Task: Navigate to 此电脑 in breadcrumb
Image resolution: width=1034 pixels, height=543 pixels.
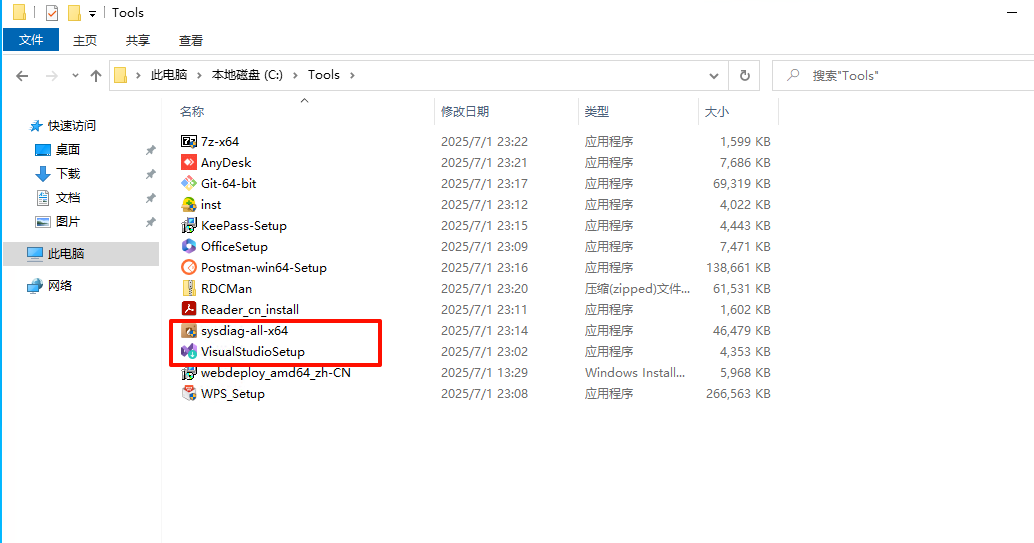Action: coord(169,75)
